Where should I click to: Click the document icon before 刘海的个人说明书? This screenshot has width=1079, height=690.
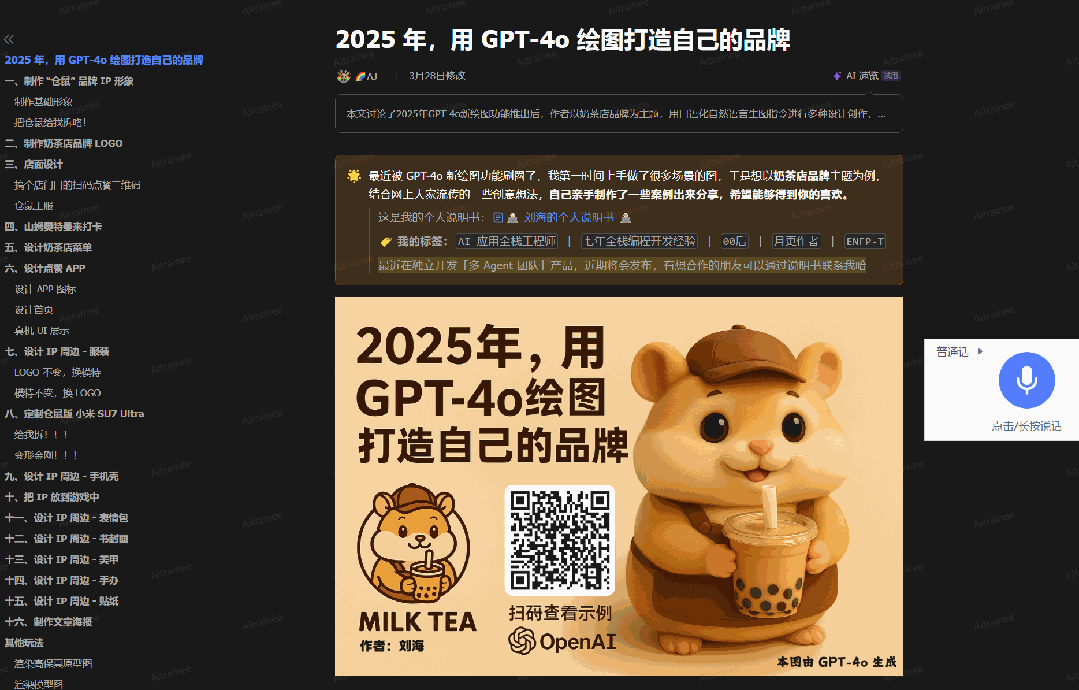click(x=498, y=217)
